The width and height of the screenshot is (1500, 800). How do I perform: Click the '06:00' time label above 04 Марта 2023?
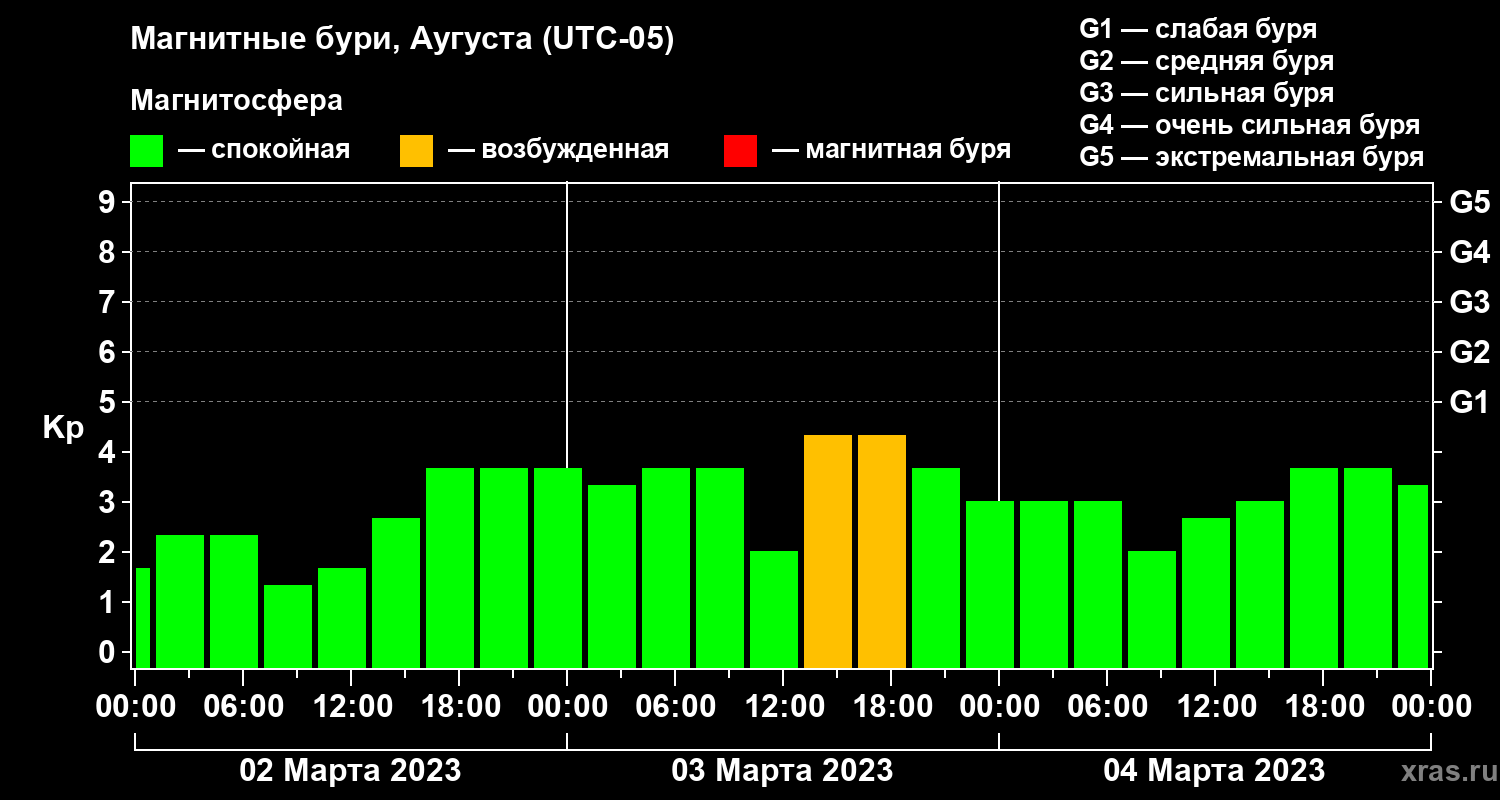pos(1107,707)
